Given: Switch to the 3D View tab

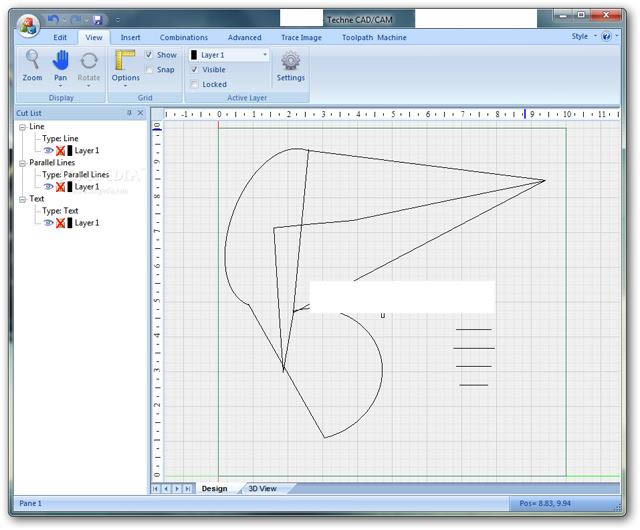Looking at the screenshot, I should click(269, 488).
